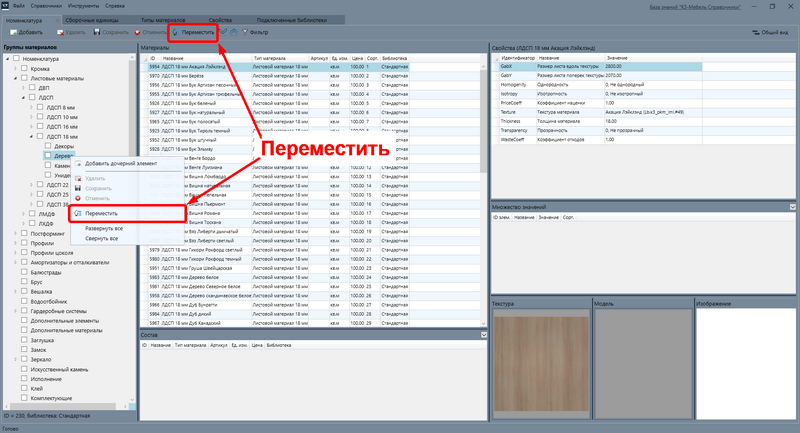Check the Клей checkbox
Viewport: 800px width, 433px height.
click(24, 388)
